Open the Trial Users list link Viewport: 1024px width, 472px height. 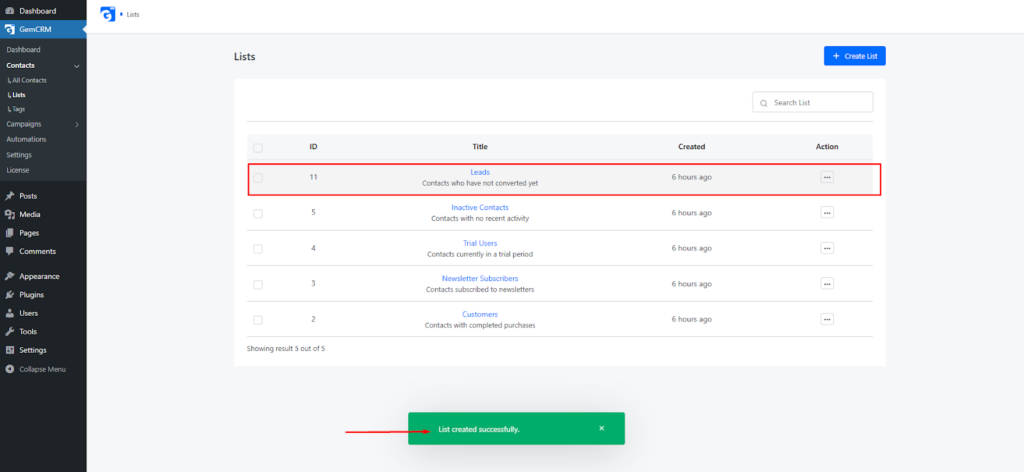point(480,244)
